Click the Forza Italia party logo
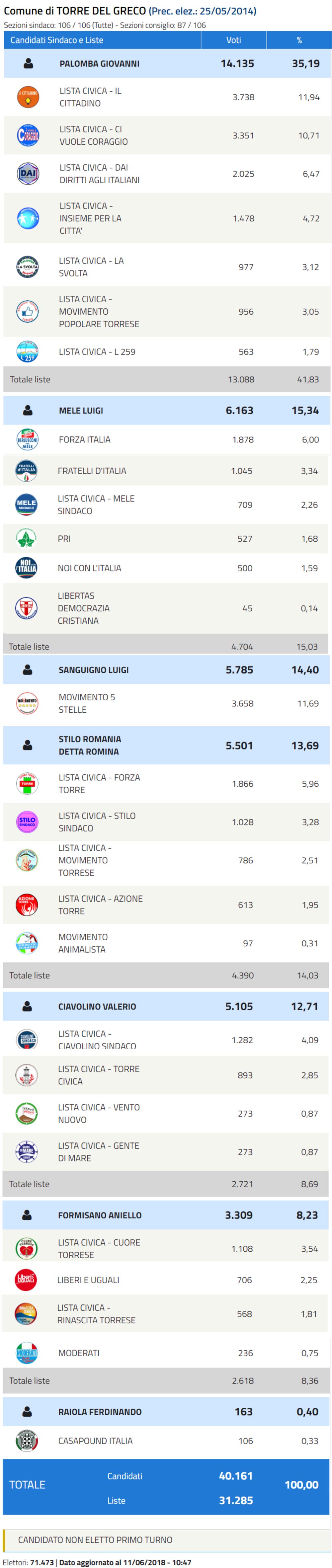Screen dimensions: 332x1568 tap(28, 439)
